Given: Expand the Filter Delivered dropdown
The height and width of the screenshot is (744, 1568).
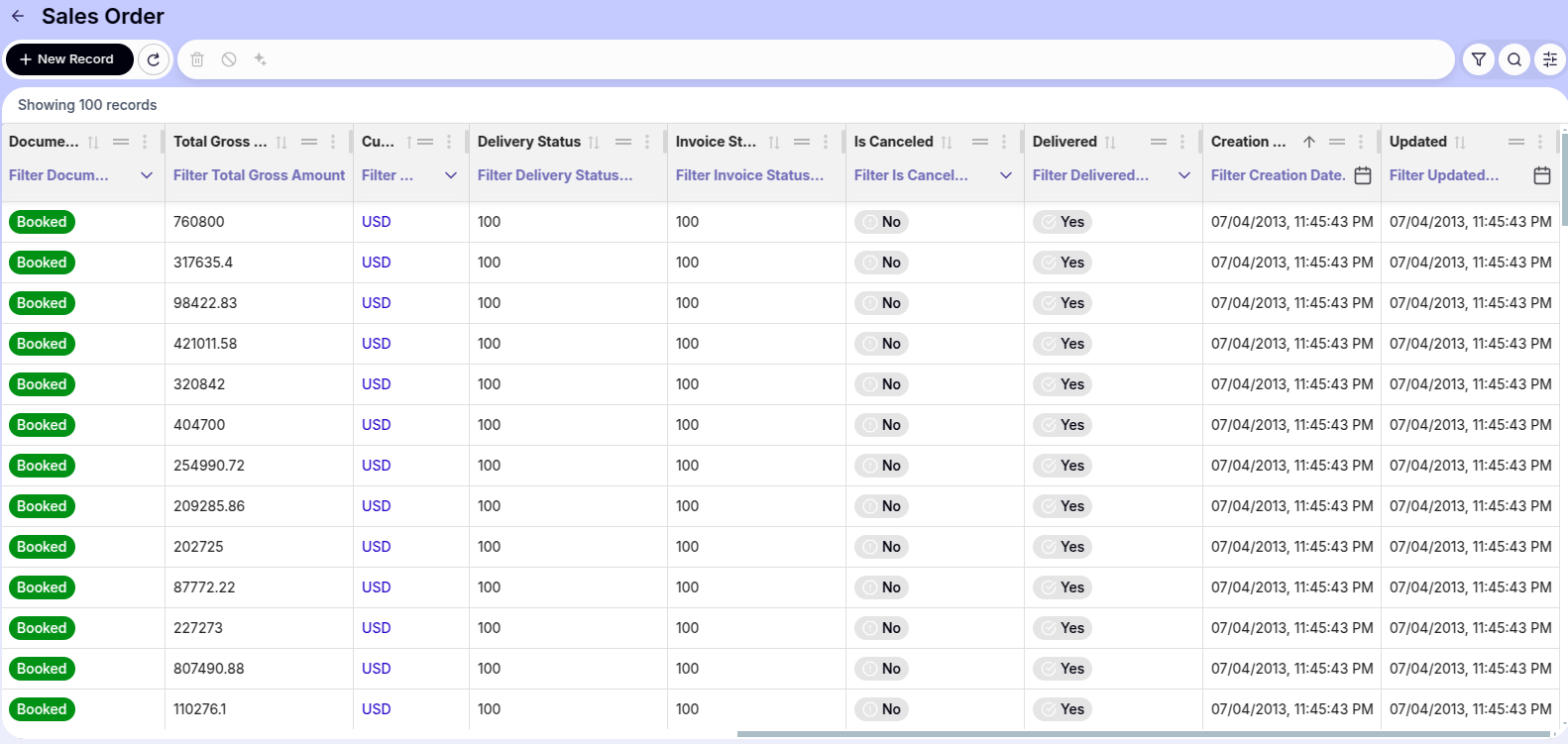Looking at the screenshot, I should click(x=1184, y=175).
